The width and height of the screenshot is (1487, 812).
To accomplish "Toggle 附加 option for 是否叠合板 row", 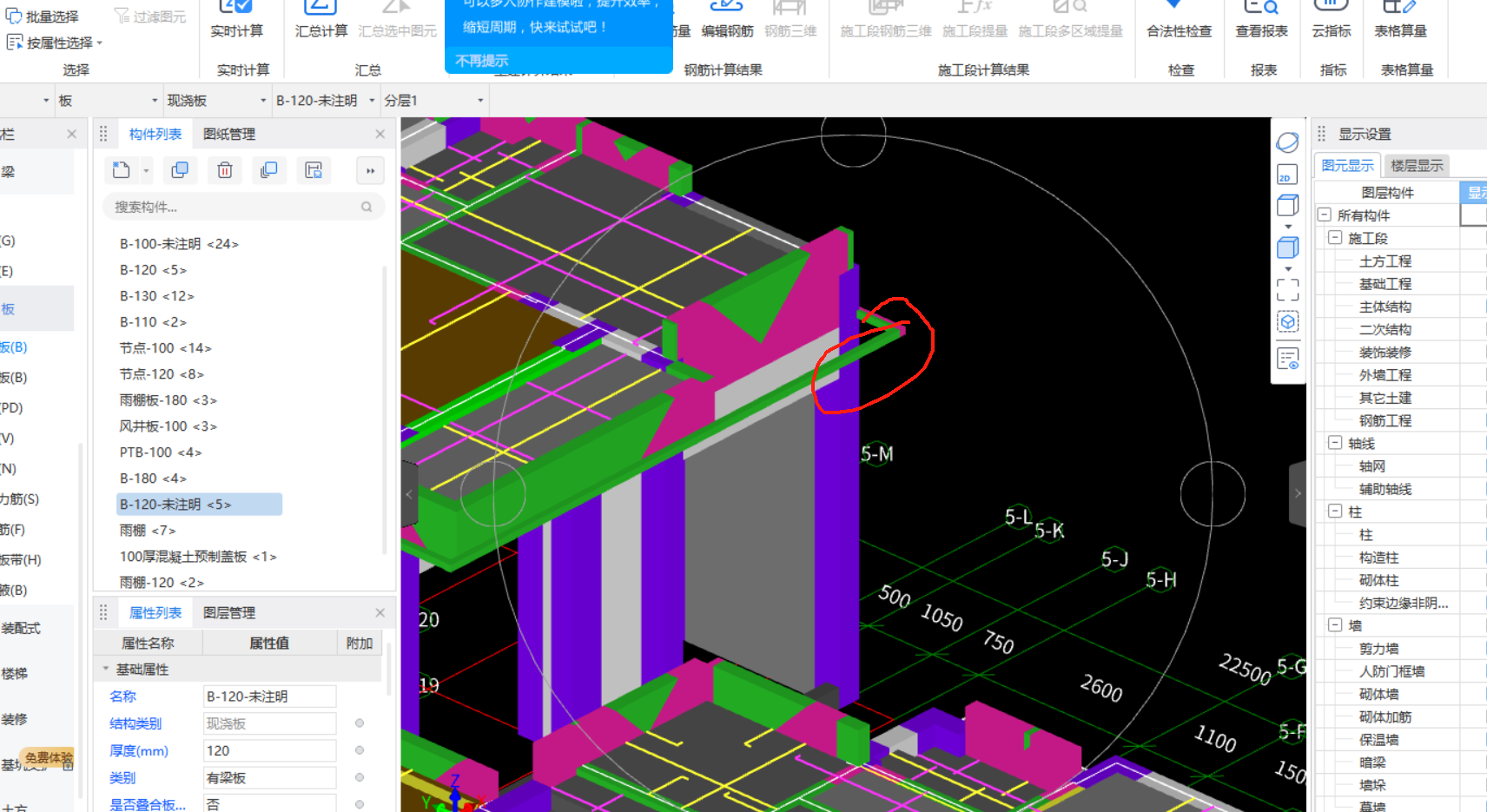I will coord(360,804).
